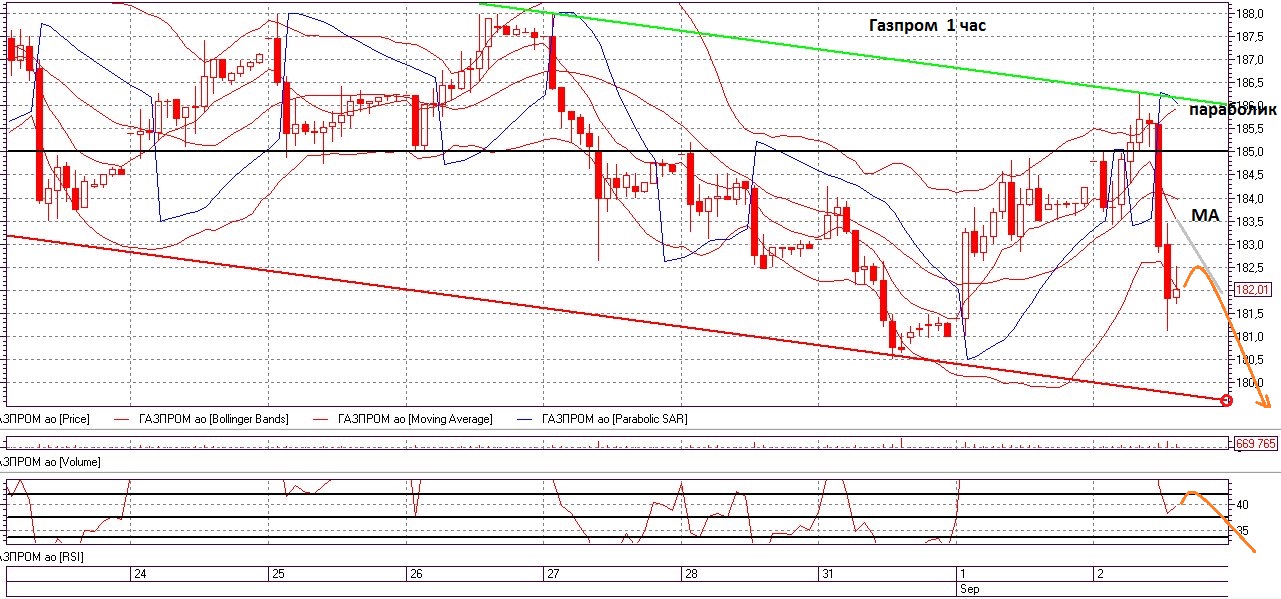Screen dimensions: 1281x599
Task: Click date 2 on the time axis
Action: [x=1100, y=574]
